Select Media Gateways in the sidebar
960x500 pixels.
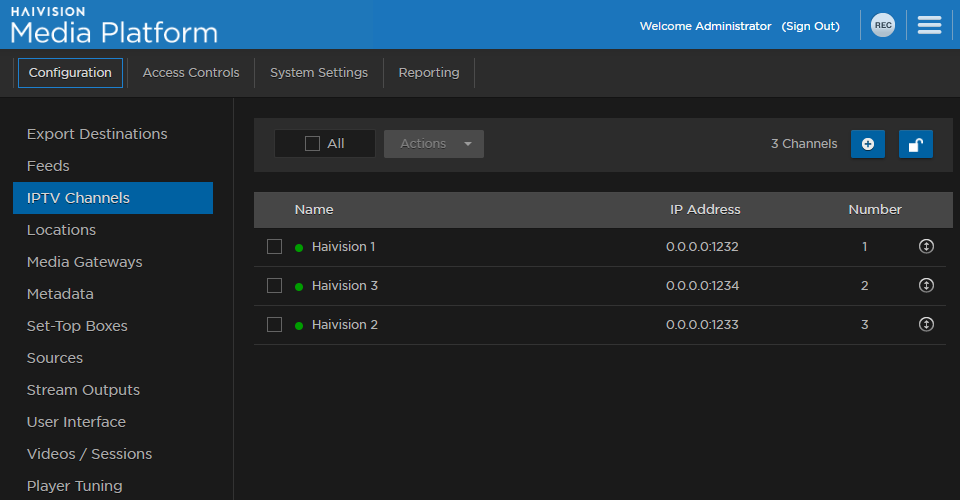pyautogui.click(x=84, y=262)
